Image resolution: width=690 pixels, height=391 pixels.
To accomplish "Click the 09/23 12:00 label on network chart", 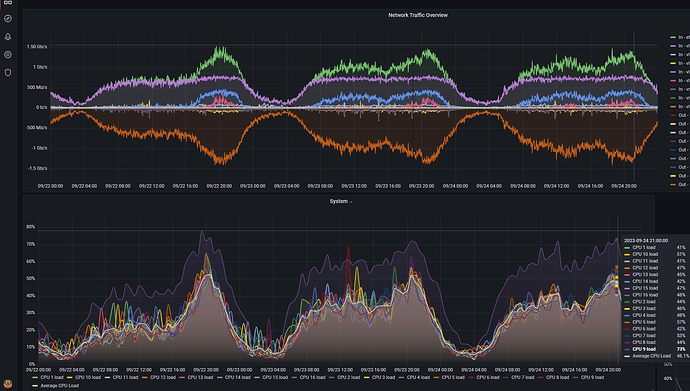I will (x=354, y=186).
